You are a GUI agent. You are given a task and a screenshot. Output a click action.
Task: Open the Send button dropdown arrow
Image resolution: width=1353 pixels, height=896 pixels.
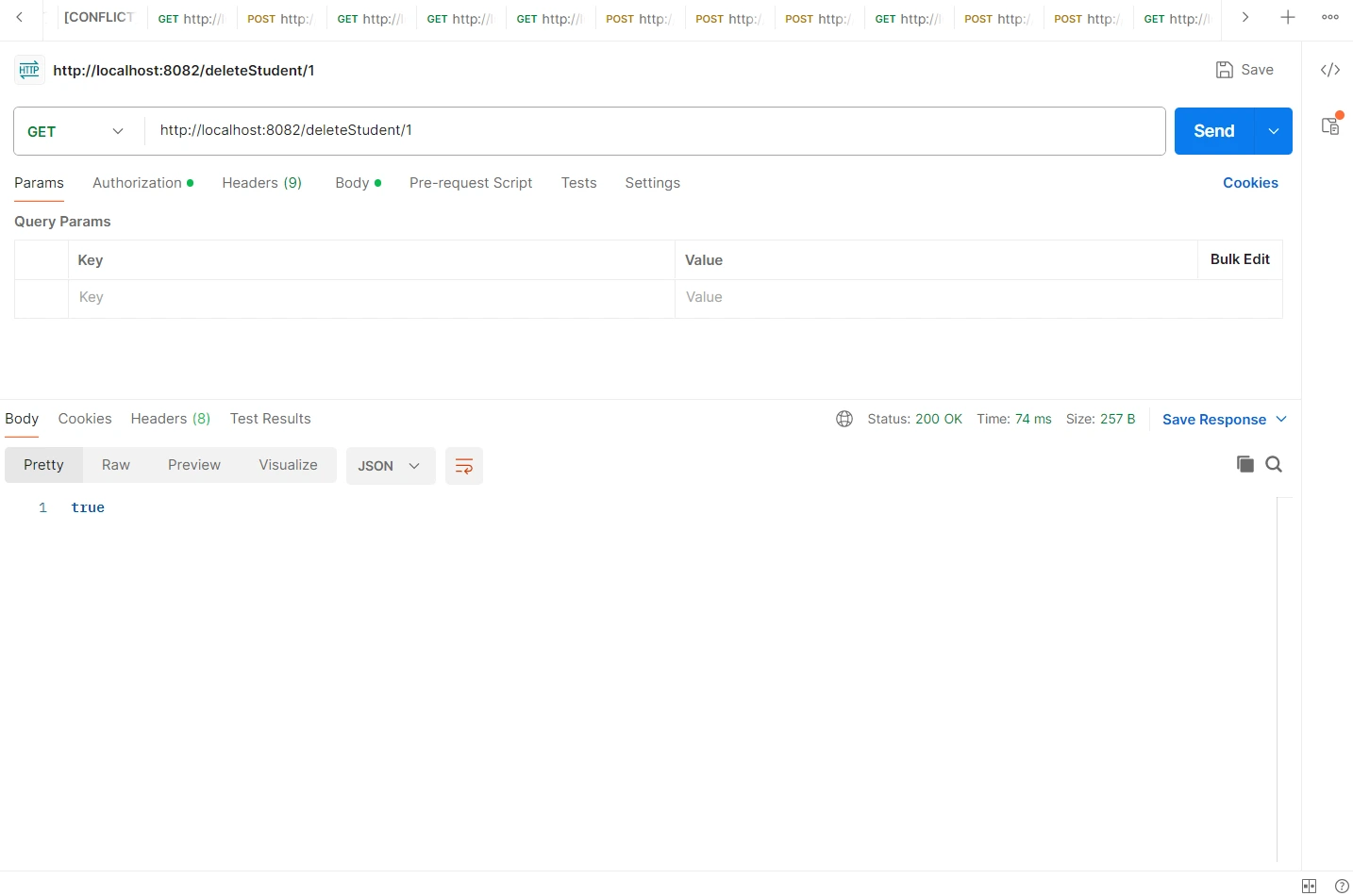pyautogui.click(x=1273, y=131)
